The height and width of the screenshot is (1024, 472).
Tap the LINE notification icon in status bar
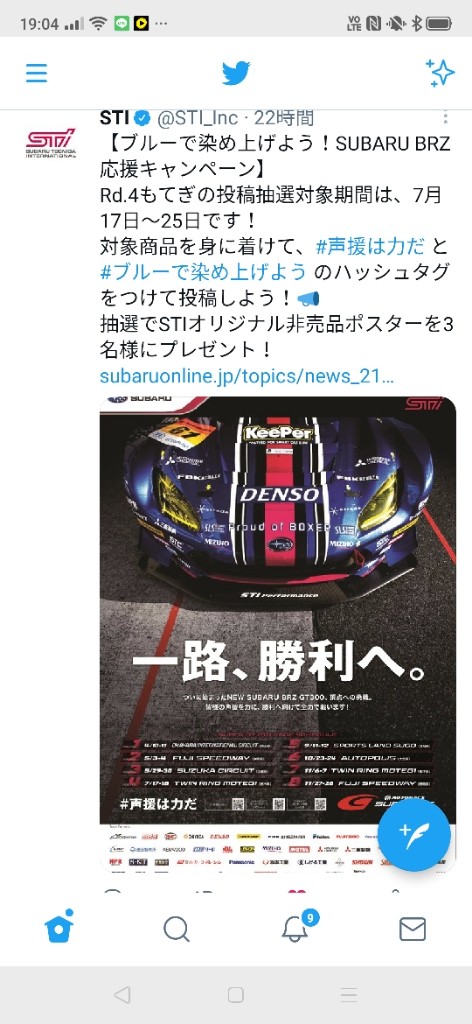pyautogui.click(x=121, y=24)
